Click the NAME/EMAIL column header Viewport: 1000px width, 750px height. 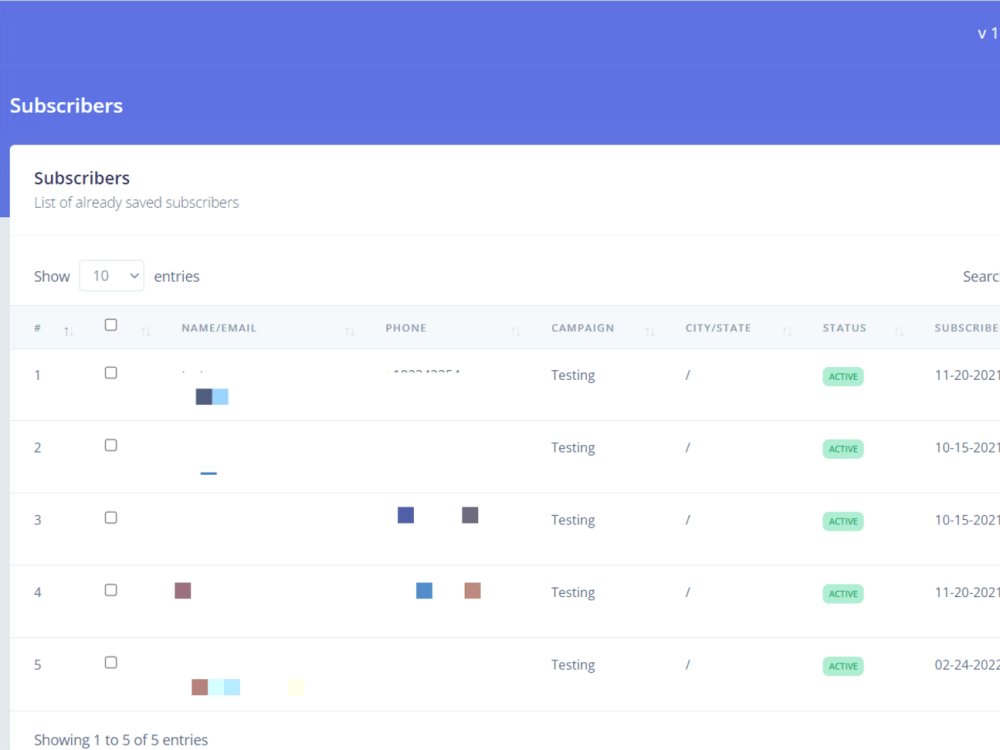[219, 328]
